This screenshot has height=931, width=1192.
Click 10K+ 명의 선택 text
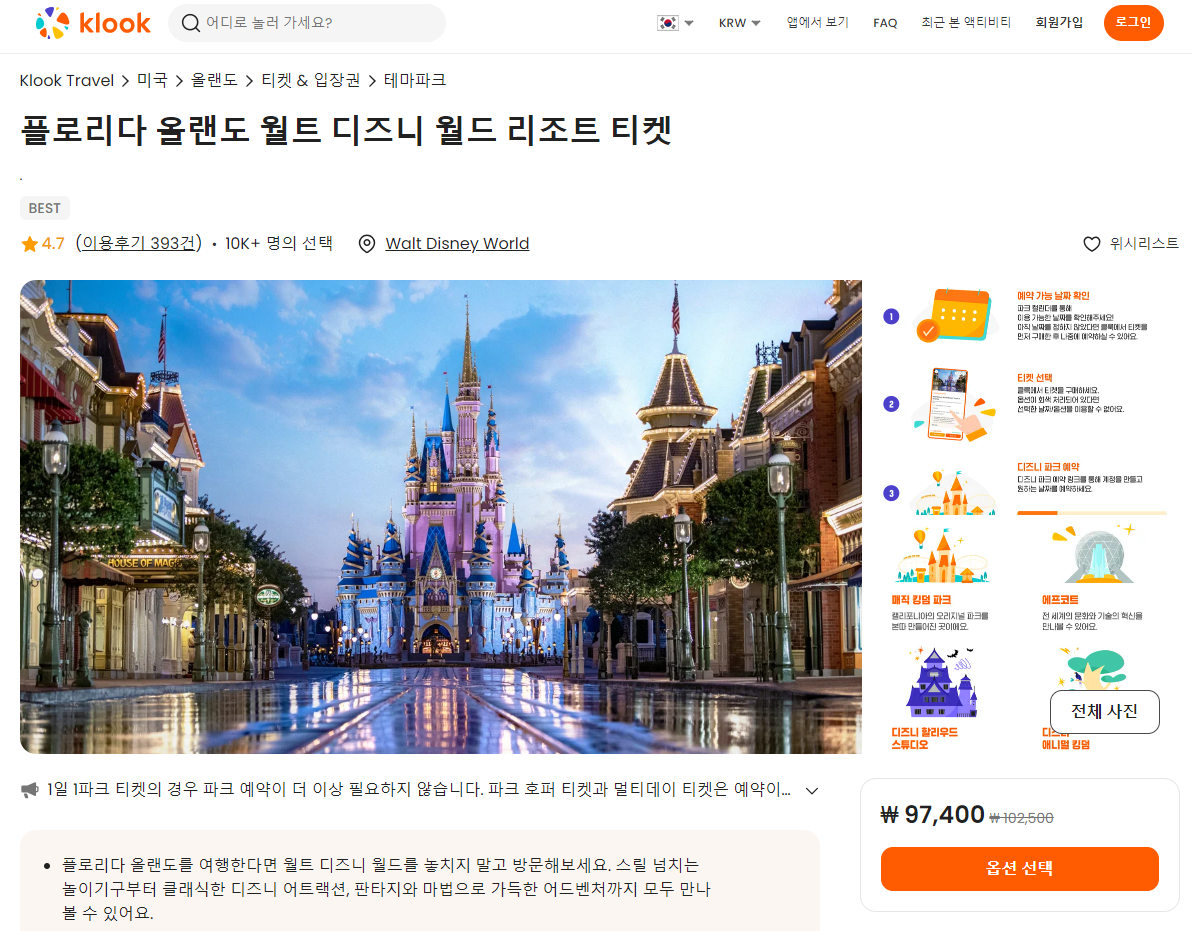pyautogui.click(x=279, y=243)
